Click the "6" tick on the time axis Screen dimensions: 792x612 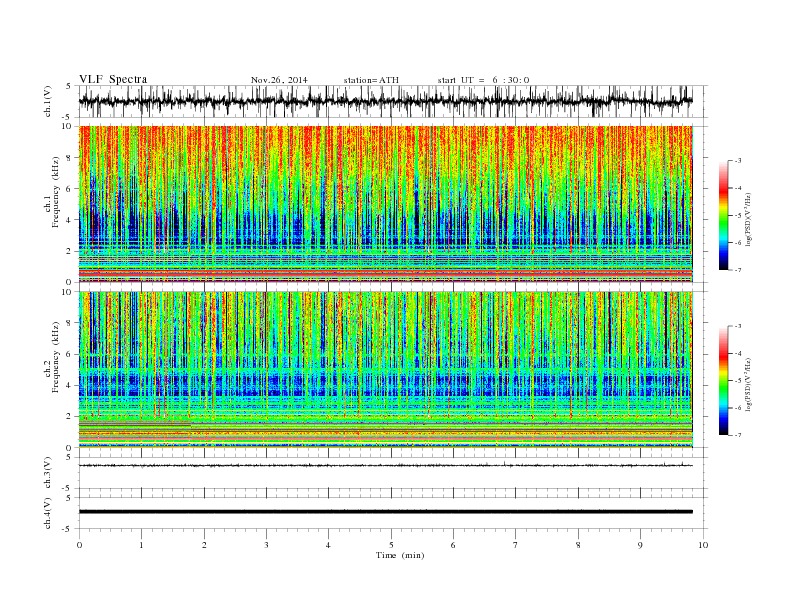point(453,545)
